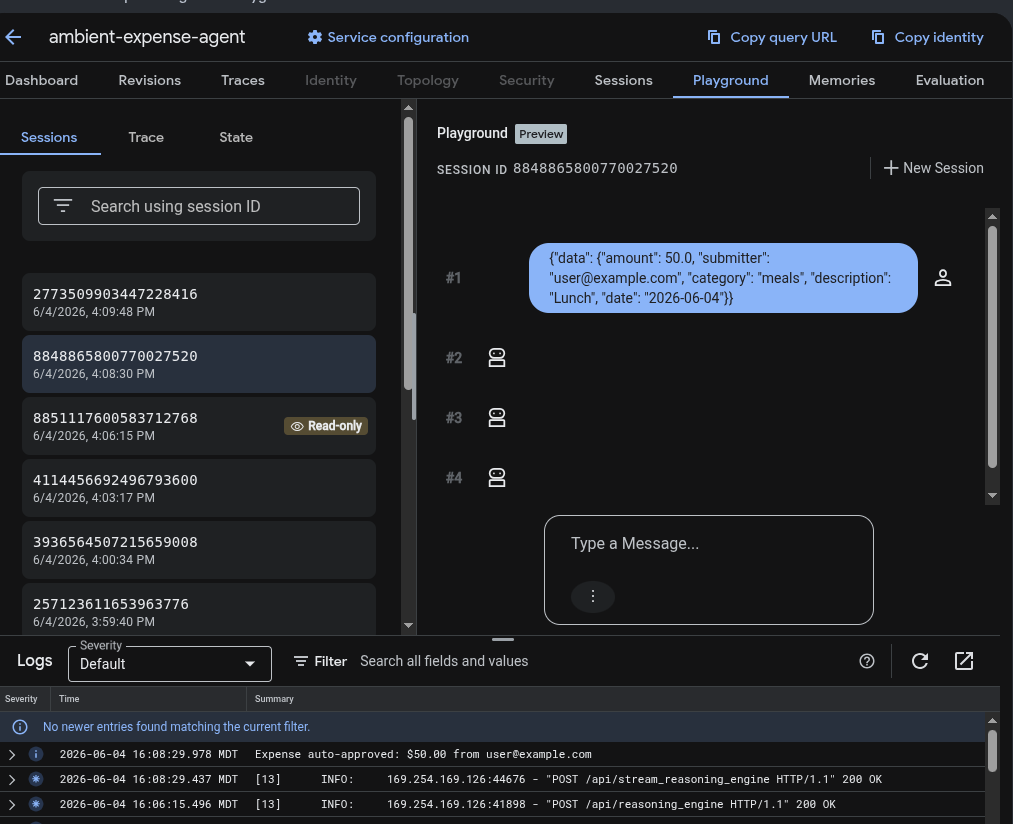Click the Read-only eye badge on session 8851117600583712768

[326, 426]
